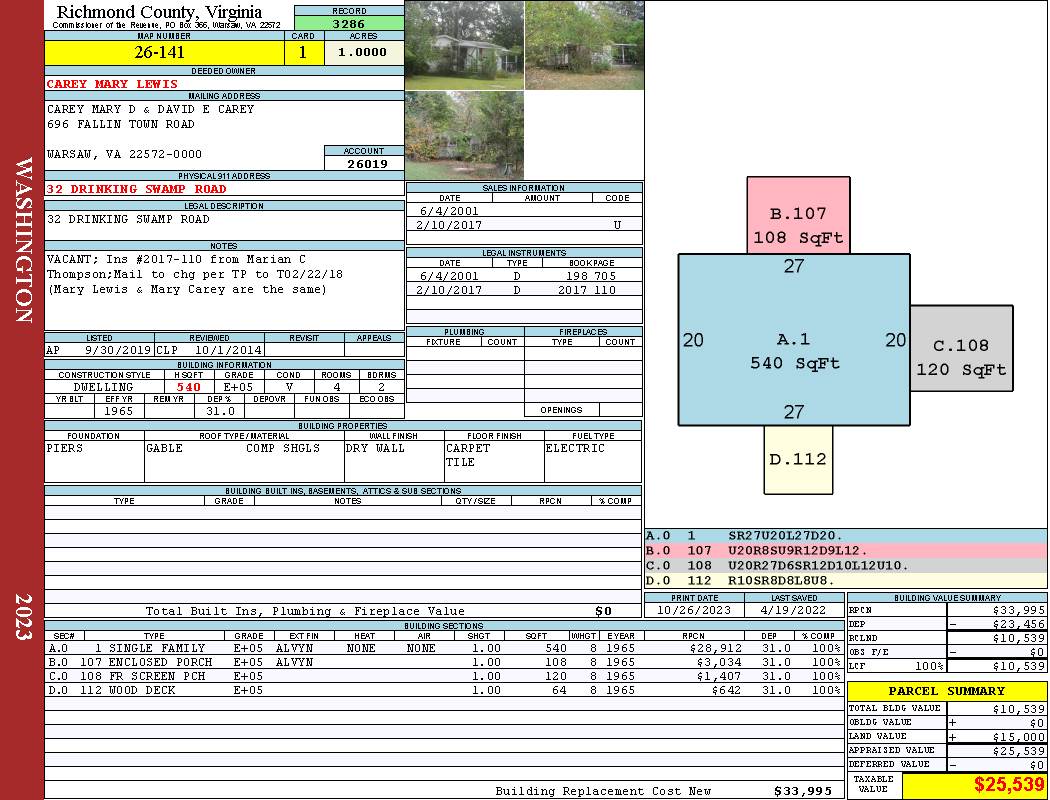
Task: Click the PARCEL SUMMARY yellow header
Action: tap(947, 691)
